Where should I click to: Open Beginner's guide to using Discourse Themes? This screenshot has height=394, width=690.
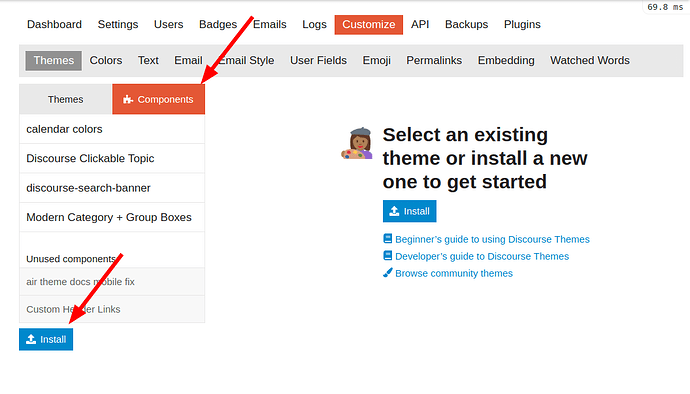coord(492,239)
